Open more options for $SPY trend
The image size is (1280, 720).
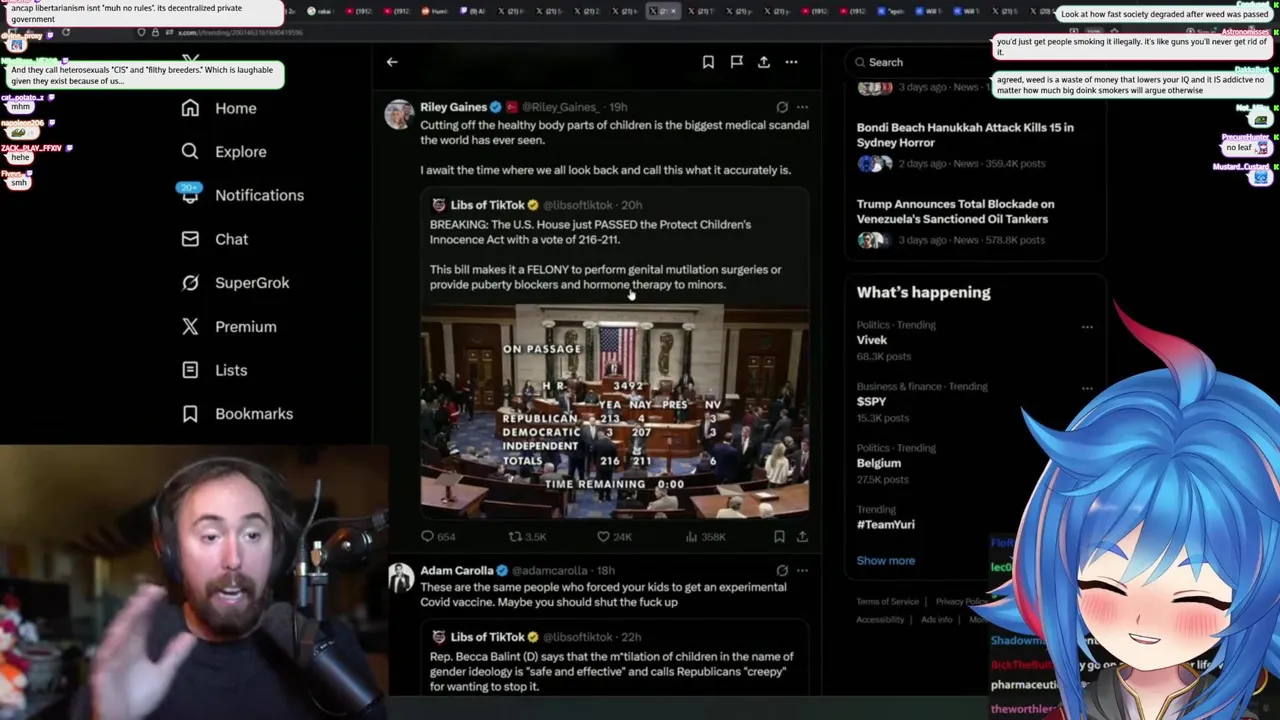pyautogui.click(x=1087, y=388)
